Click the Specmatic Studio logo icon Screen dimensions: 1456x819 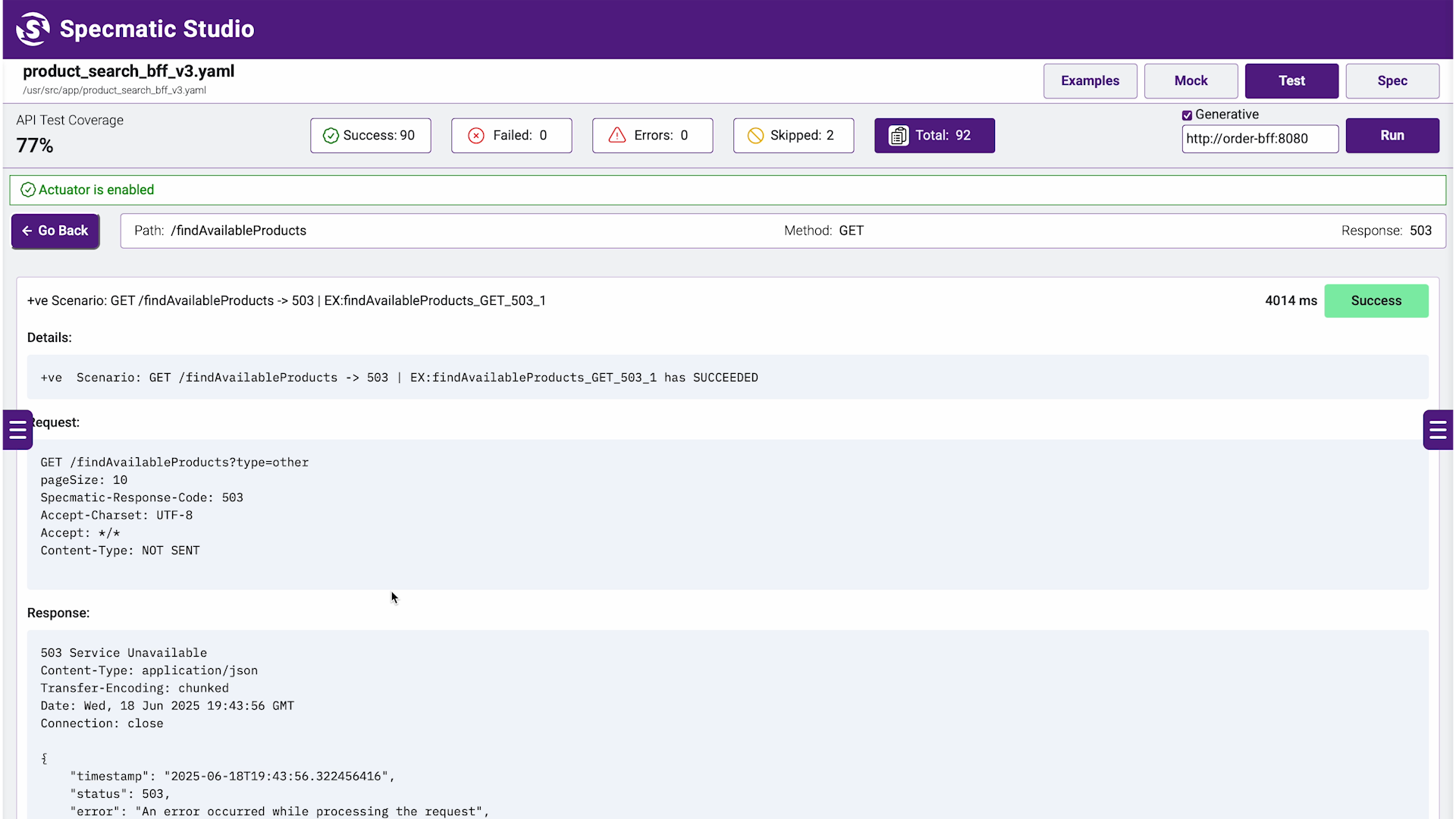coord(33,29)
